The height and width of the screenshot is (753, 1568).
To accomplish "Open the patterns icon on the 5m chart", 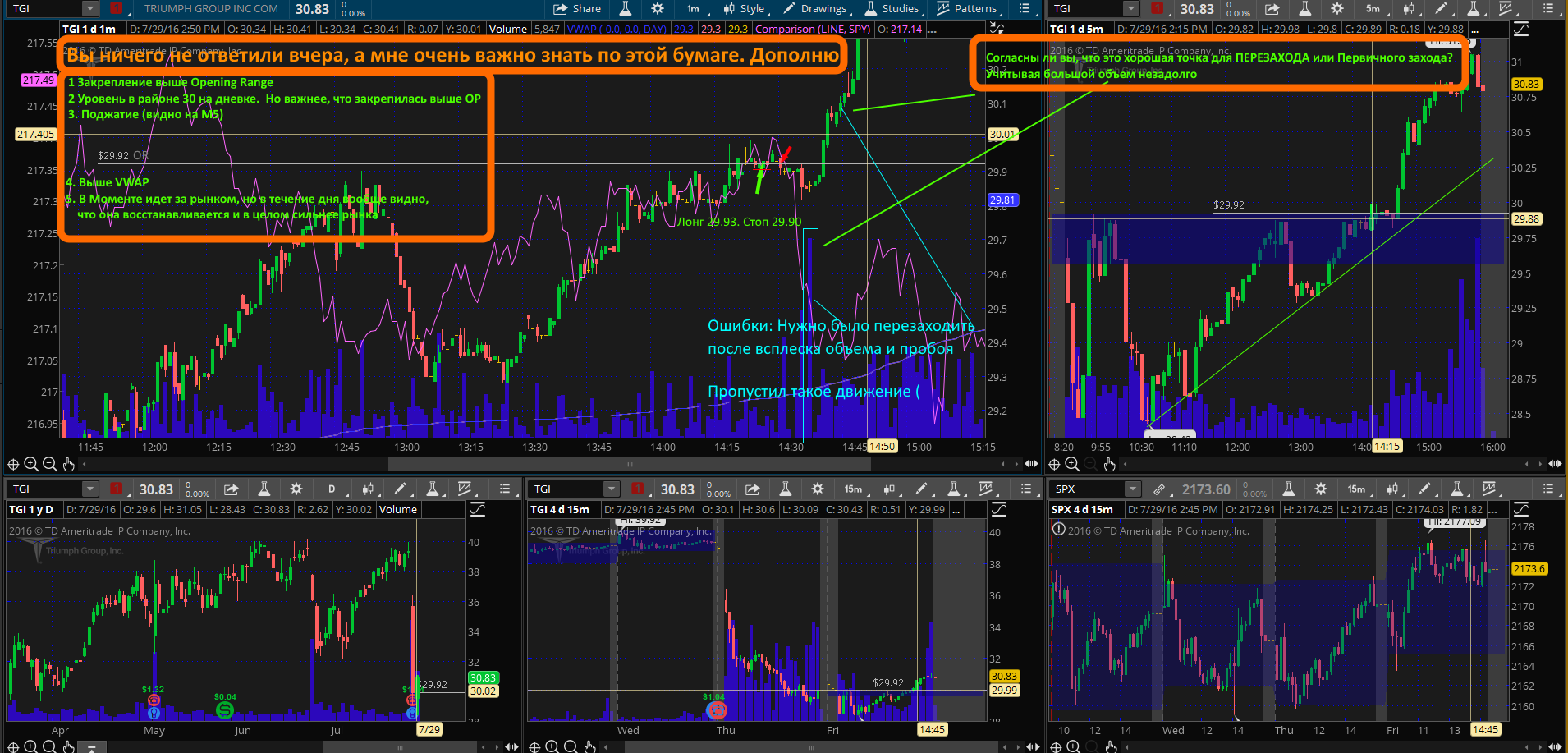I will (x=1506, y=8).
